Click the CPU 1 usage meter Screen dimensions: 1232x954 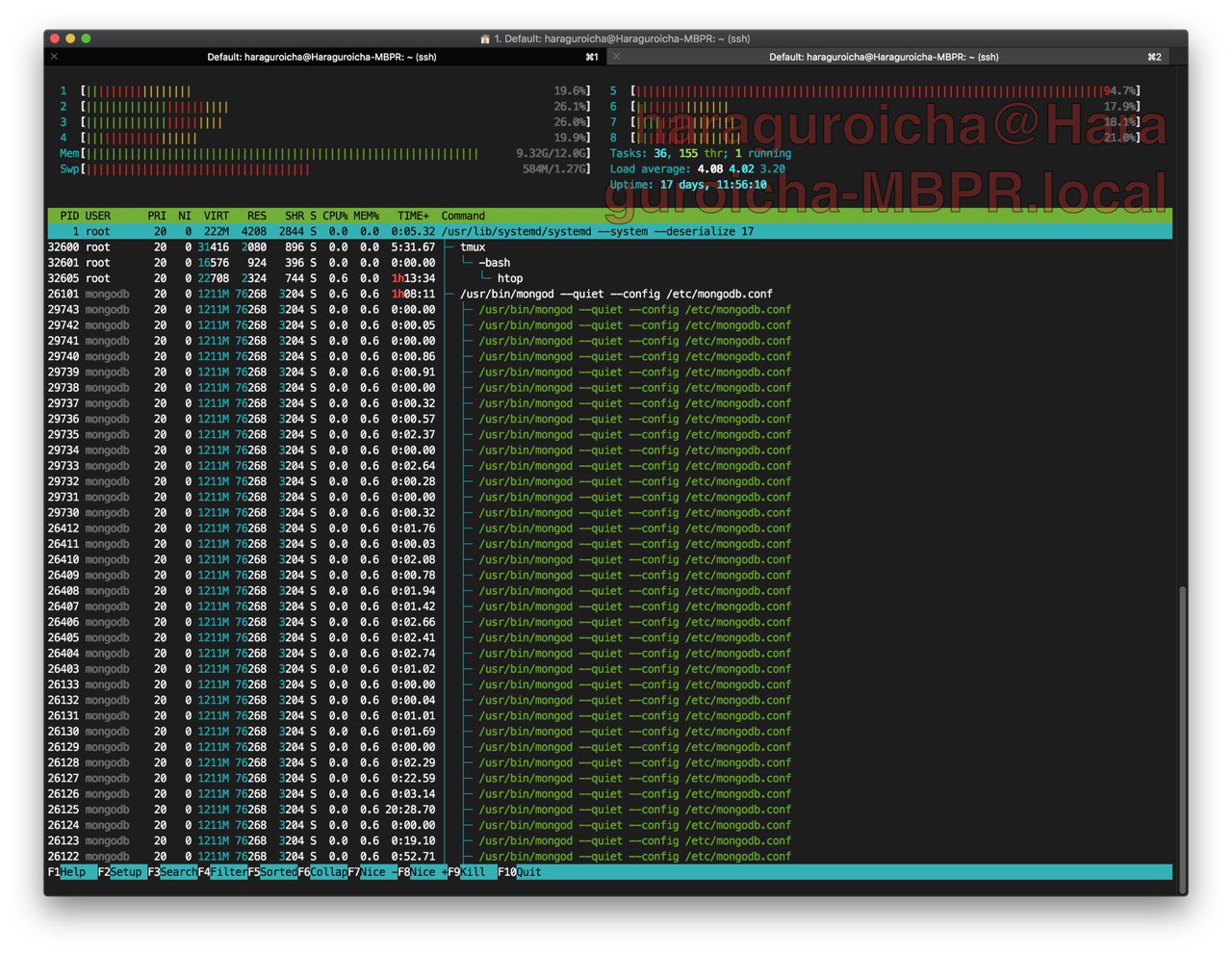tap(325, 91)
